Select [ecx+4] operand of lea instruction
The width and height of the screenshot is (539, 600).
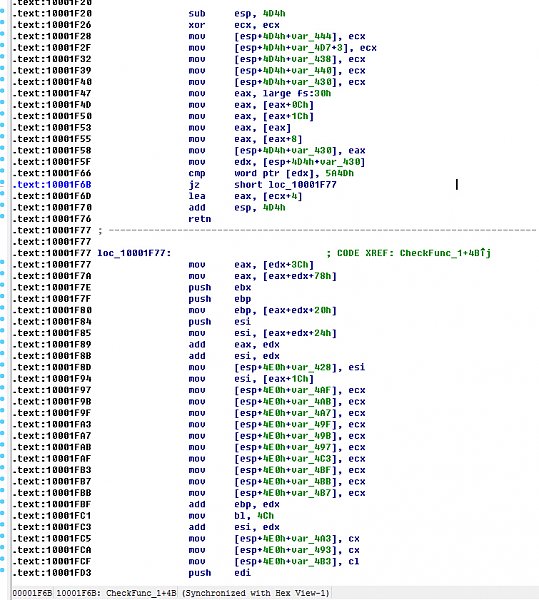[x=282, y=196]
